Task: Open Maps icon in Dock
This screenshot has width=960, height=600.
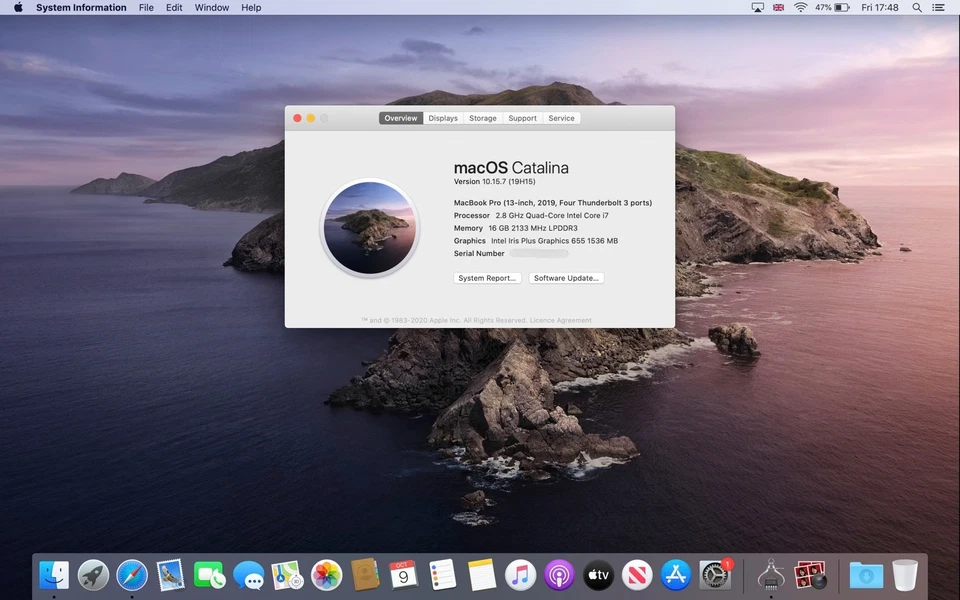Action: point(287,576)
